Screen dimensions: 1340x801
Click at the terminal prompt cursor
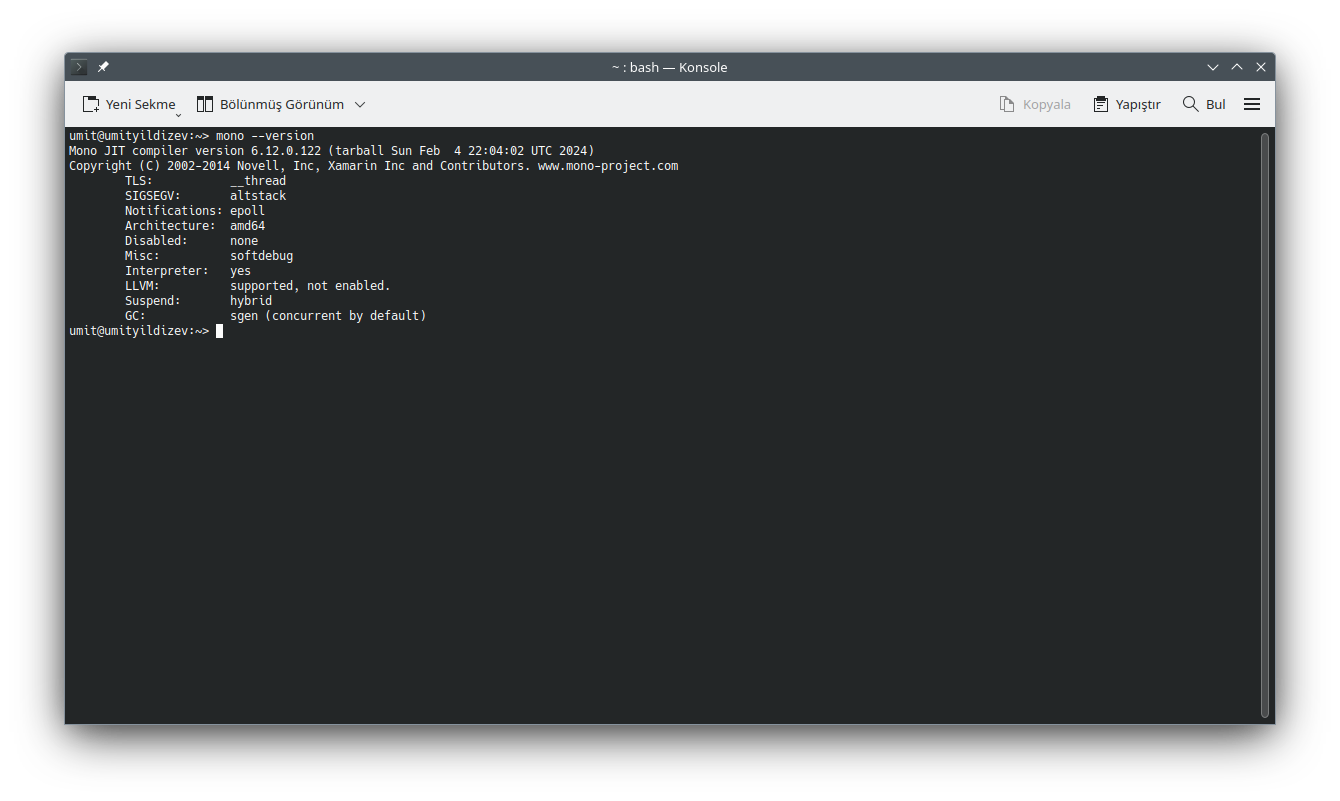(219, 331)
